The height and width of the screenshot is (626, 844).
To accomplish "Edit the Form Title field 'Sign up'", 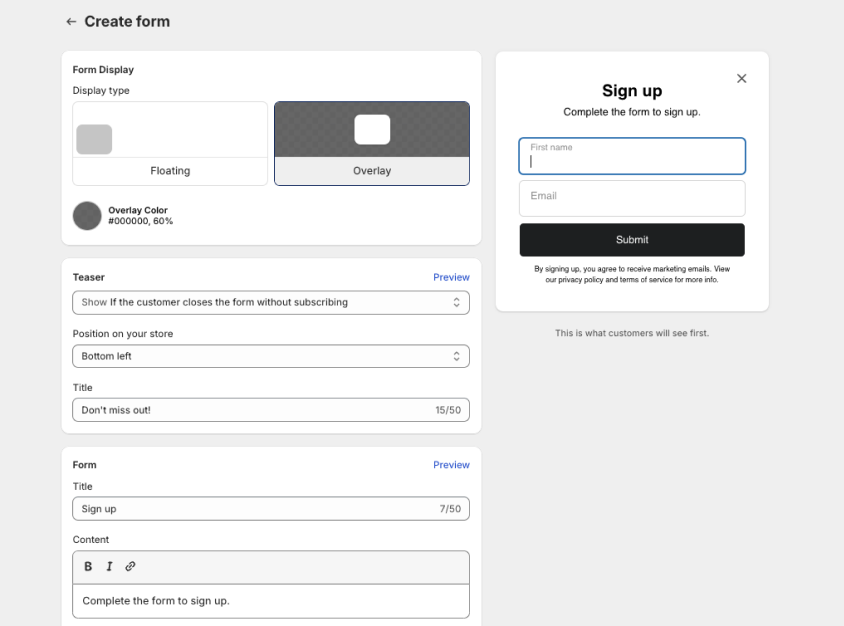I will click(271, 509).
